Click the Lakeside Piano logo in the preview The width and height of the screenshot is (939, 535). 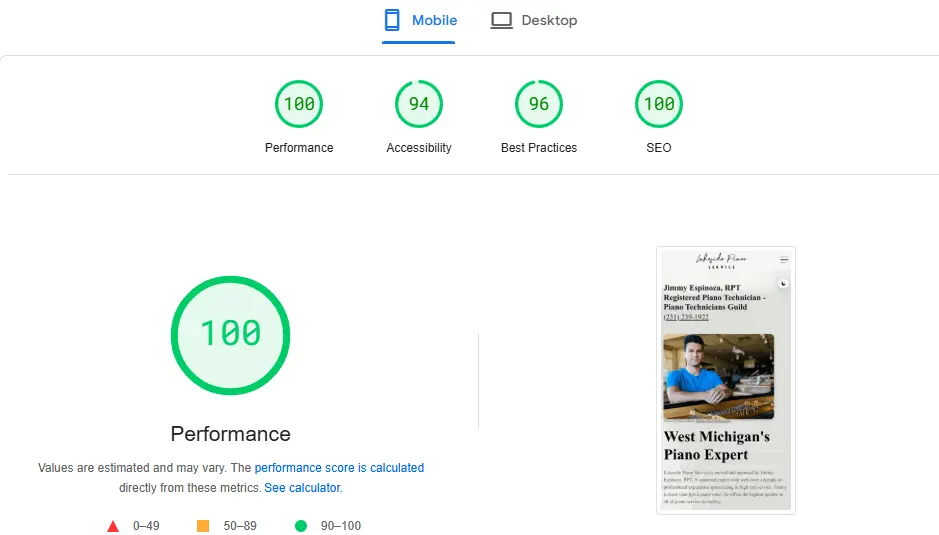pos(721,261)
